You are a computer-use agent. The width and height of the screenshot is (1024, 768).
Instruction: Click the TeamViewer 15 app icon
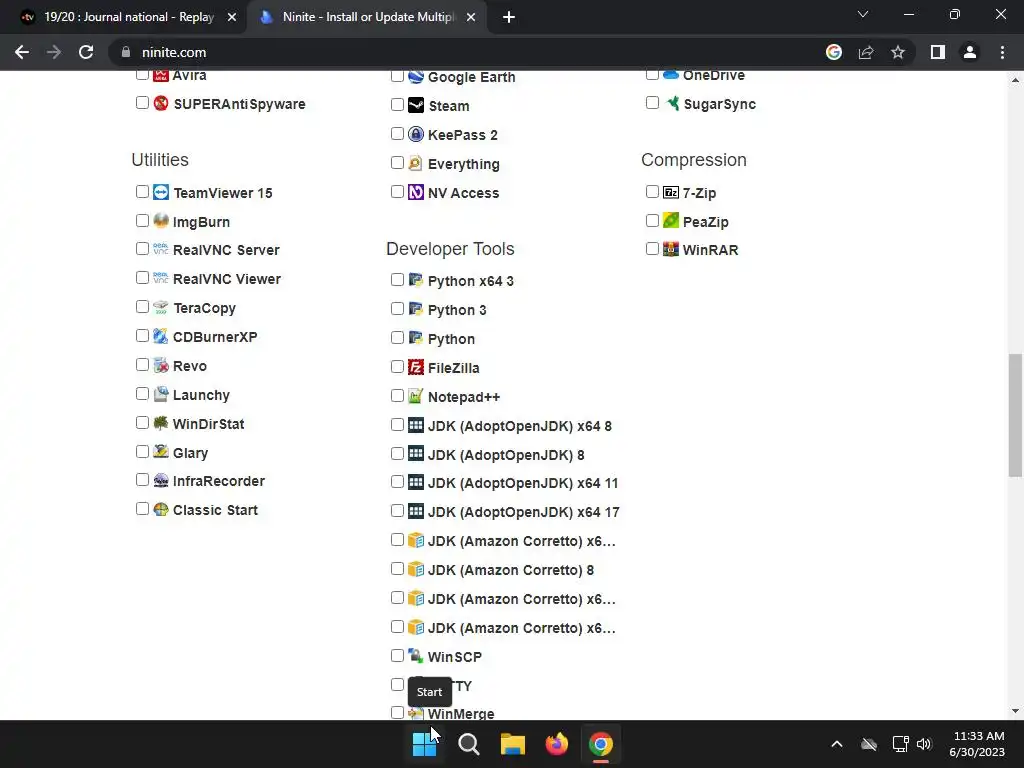(161, 192)
